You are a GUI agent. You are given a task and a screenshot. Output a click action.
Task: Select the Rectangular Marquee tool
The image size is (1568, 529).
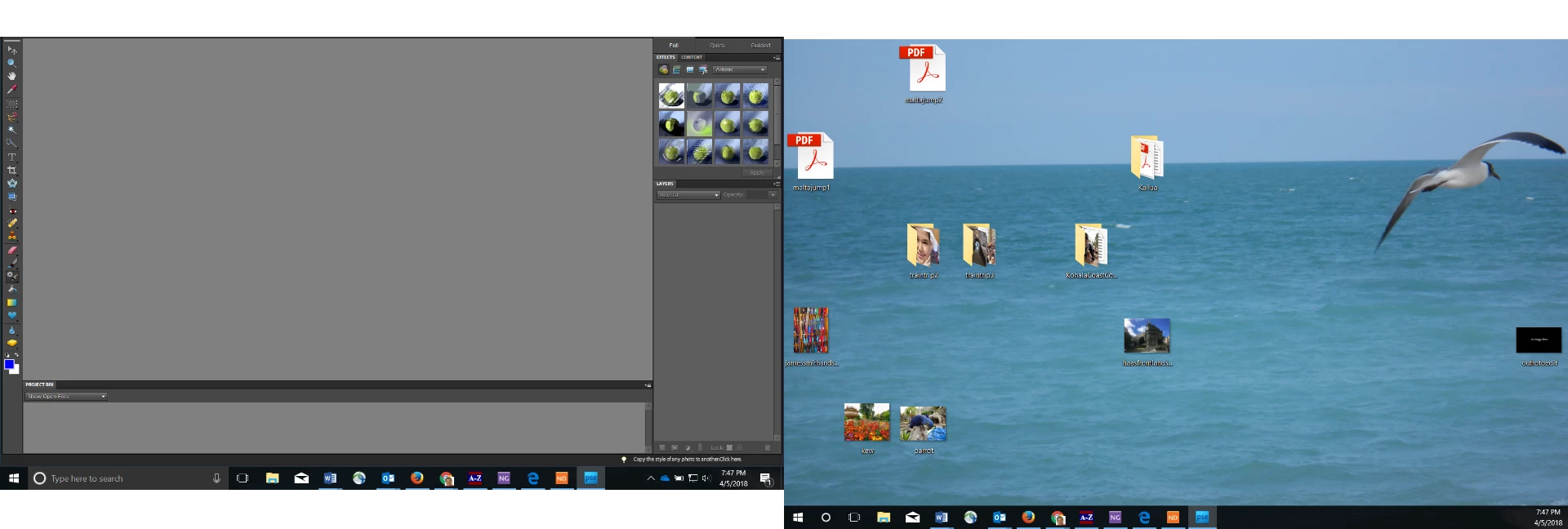(x=11, y=104)
